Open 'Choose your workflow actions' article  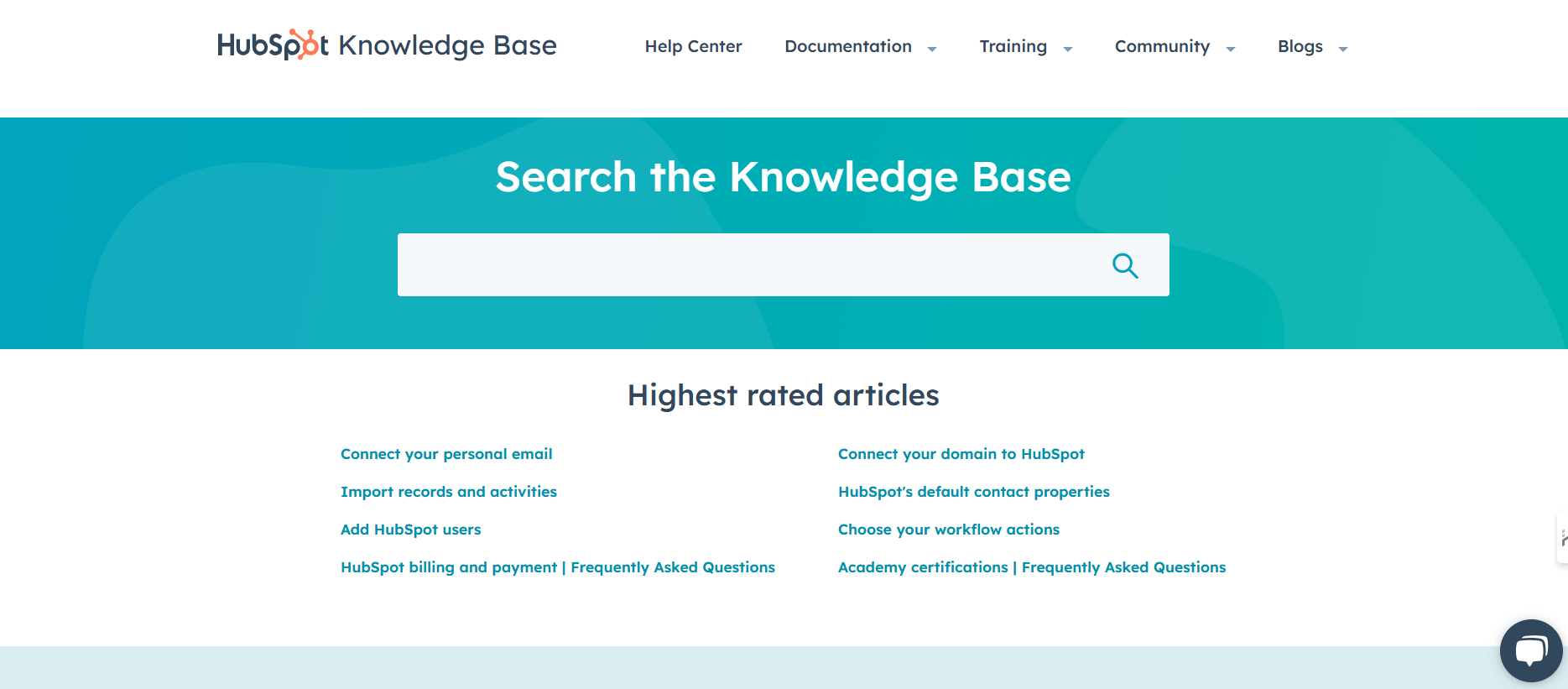(949, 530)
